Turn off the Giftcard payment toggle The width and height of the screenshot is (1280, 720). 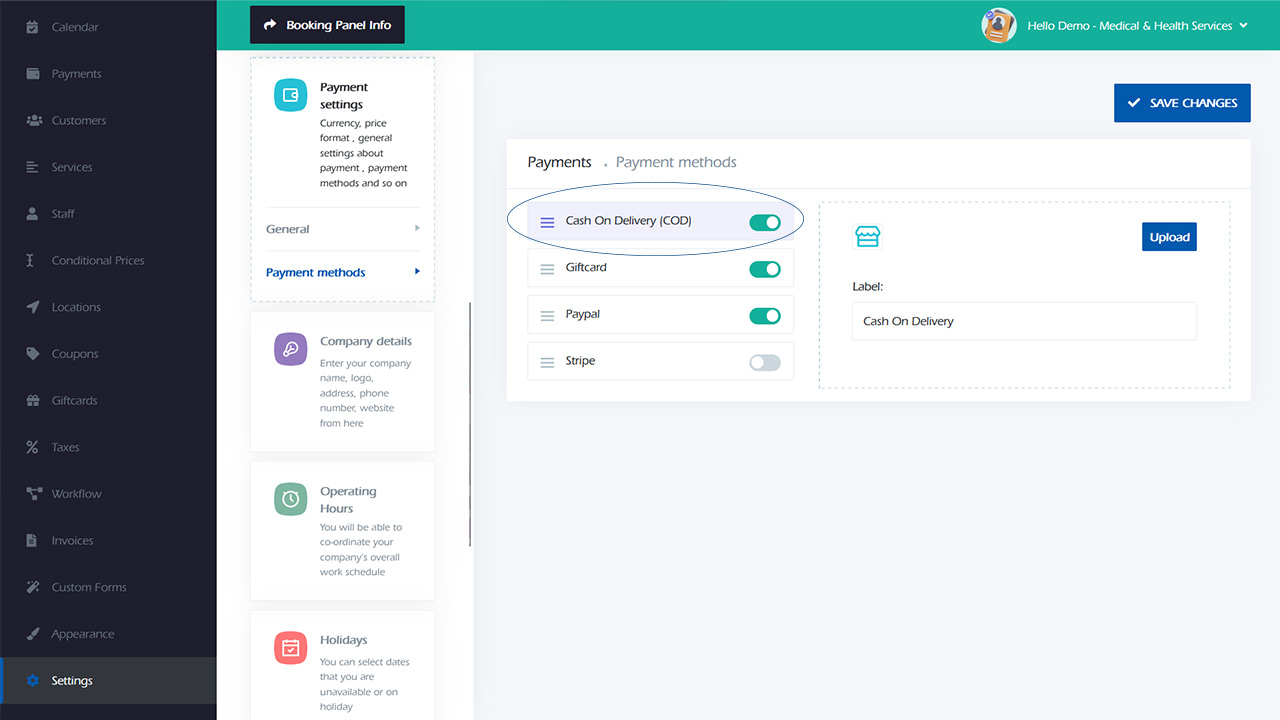coord(765,269)
